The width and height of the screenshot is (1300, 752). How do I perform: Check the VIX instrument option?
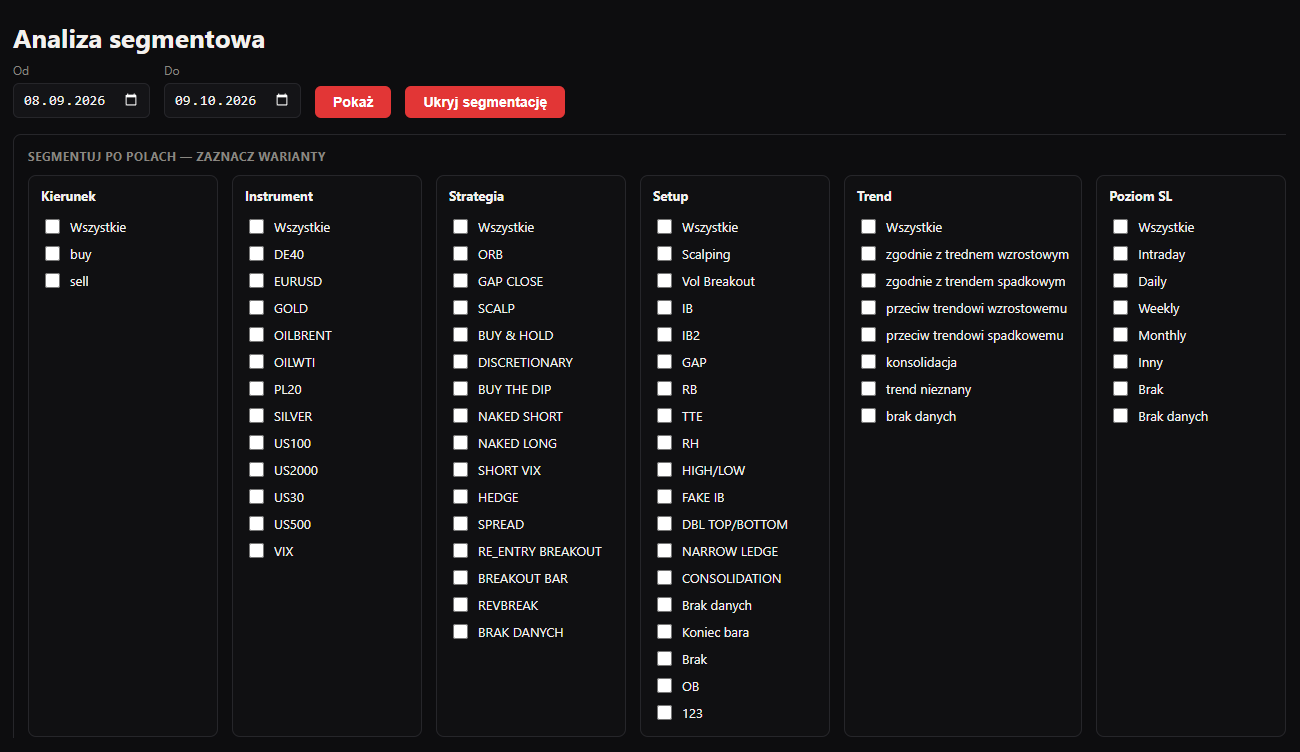click(257, 551)
